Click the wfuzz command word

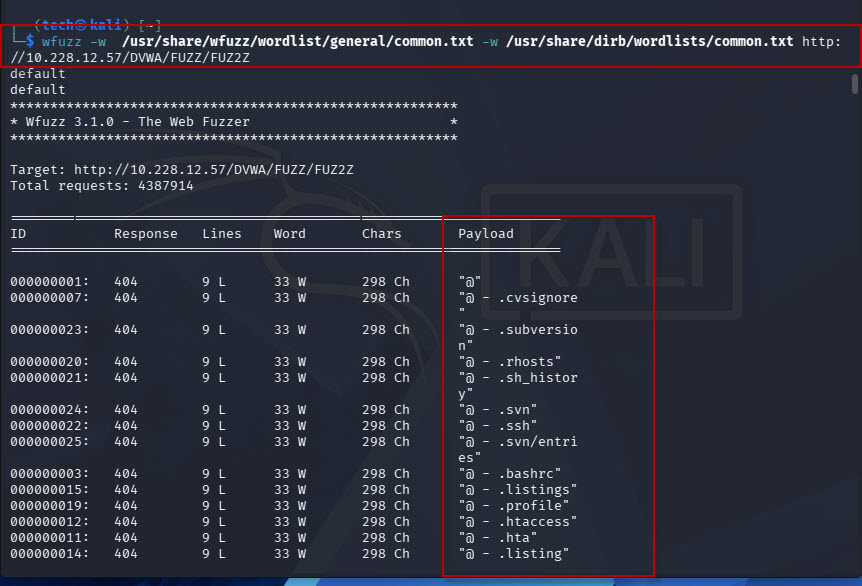(62, 42)
